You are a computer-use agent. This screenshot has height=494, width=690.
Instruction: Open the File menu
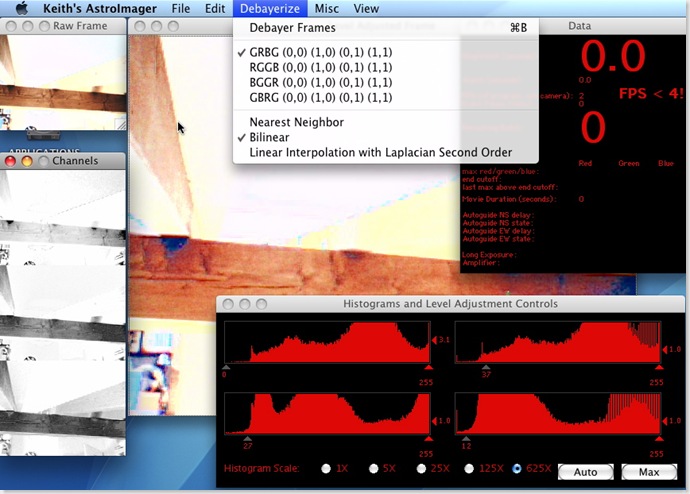181,8
